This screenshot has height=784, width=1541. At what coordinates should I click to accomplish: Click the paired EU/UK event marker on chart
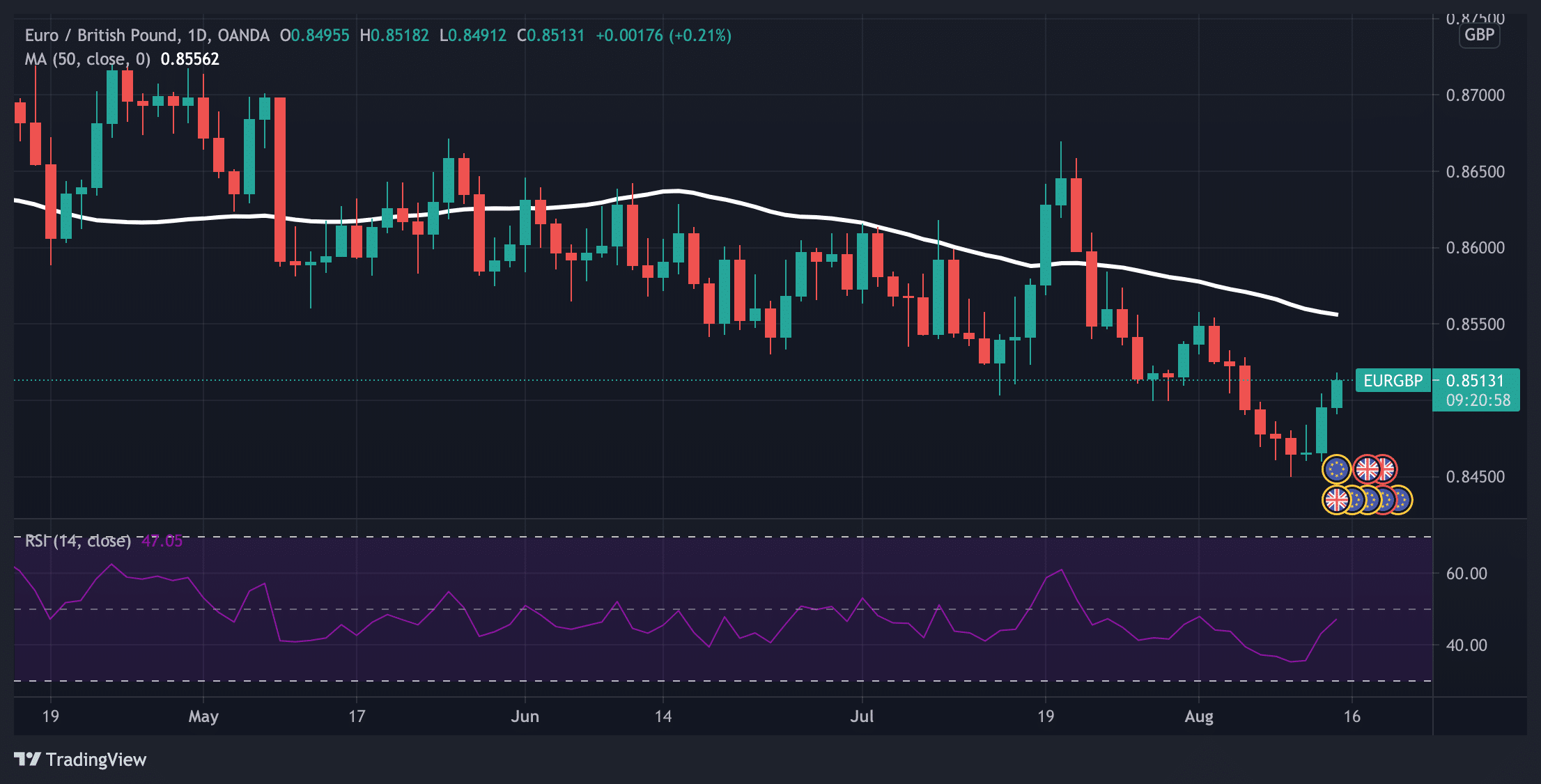point(1362,470)
